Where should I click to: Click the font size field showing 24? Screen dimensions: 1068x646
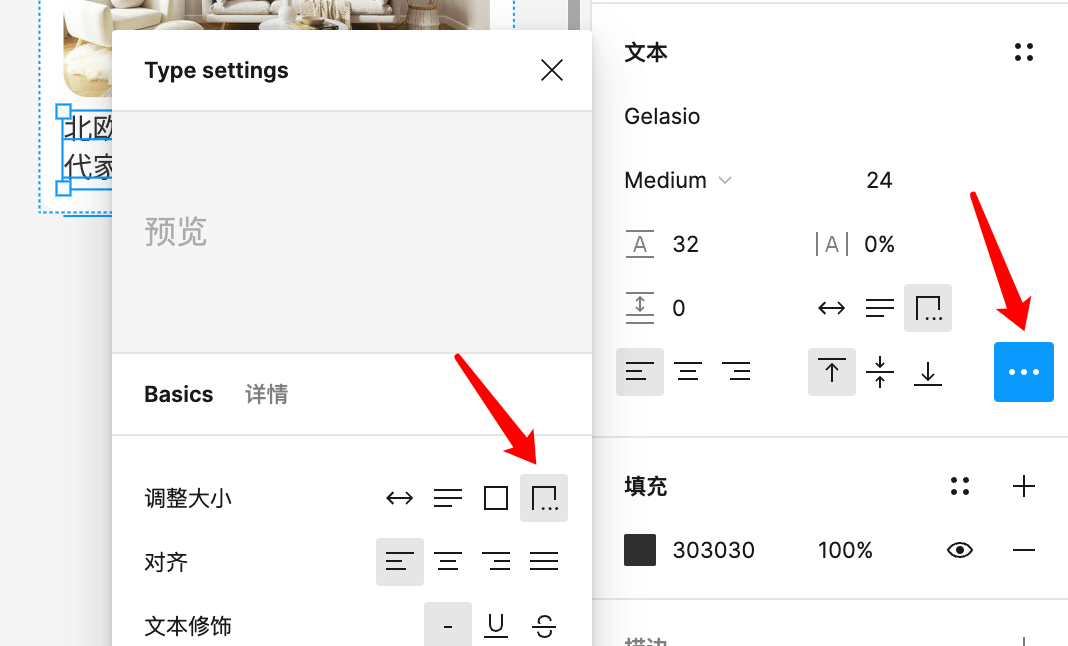(879, 180)
